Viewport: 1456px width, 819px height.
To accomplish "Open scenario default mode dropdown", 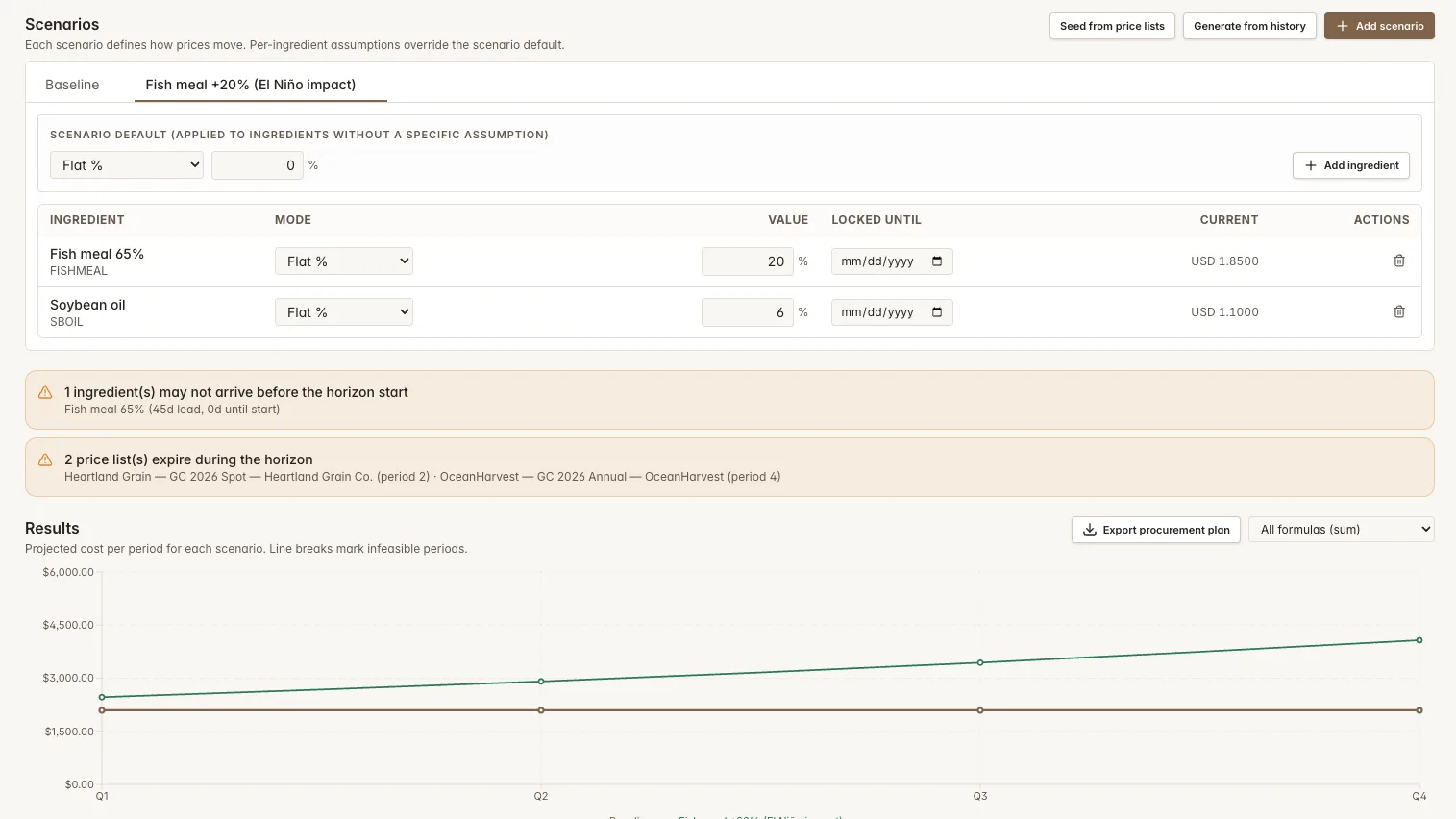I will (127, 165).
